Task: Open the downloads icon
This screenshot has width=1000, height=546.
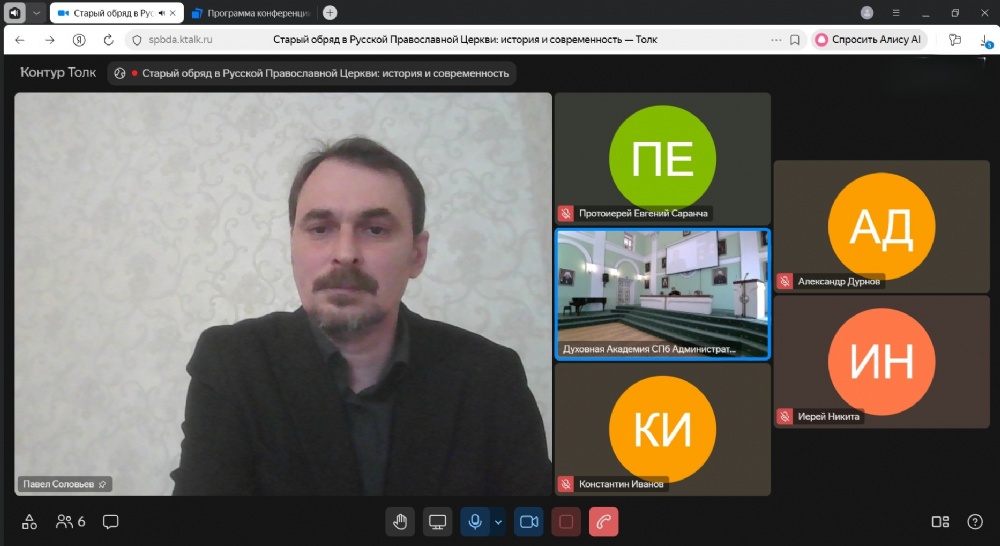Action: [985, 40]
